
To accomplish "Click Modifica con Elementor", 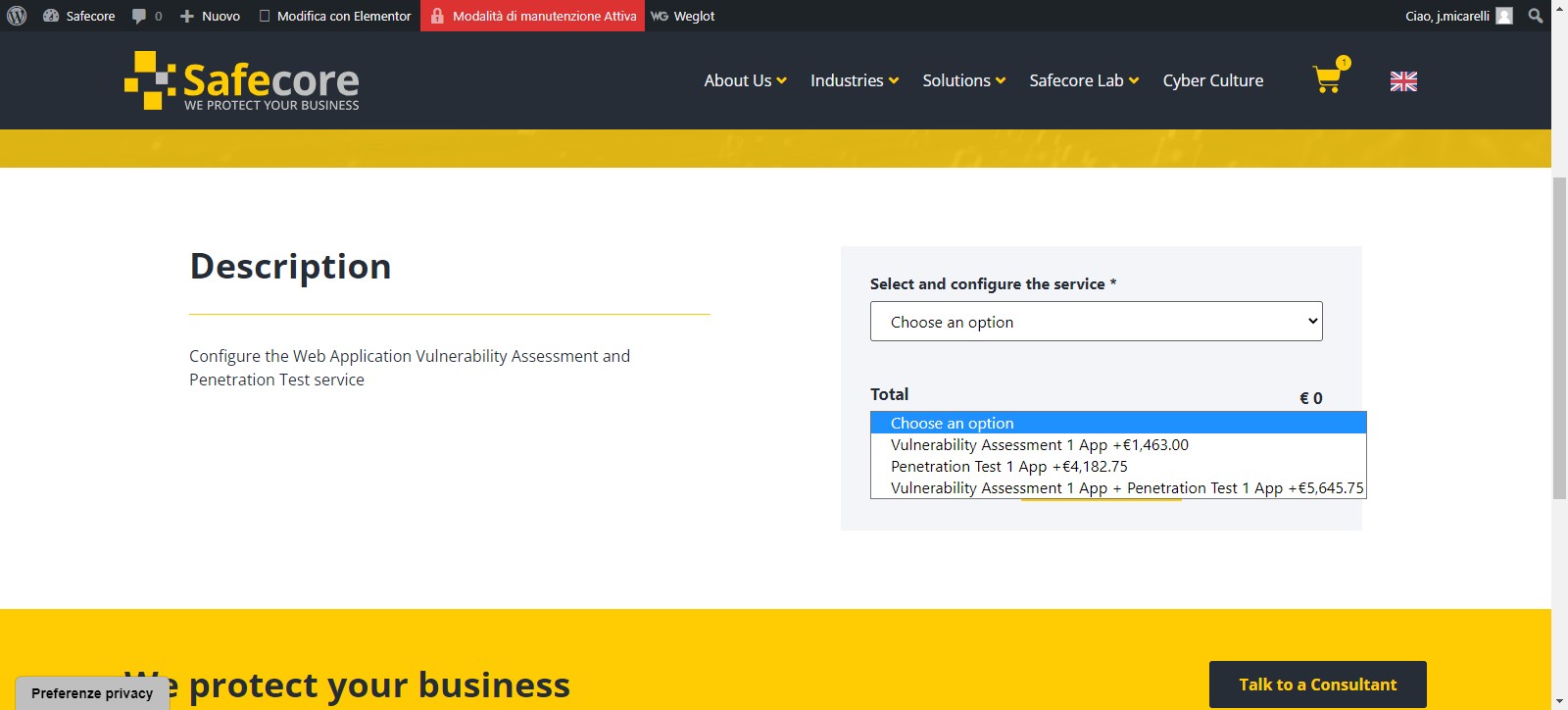I will click(x=334, y=16).
